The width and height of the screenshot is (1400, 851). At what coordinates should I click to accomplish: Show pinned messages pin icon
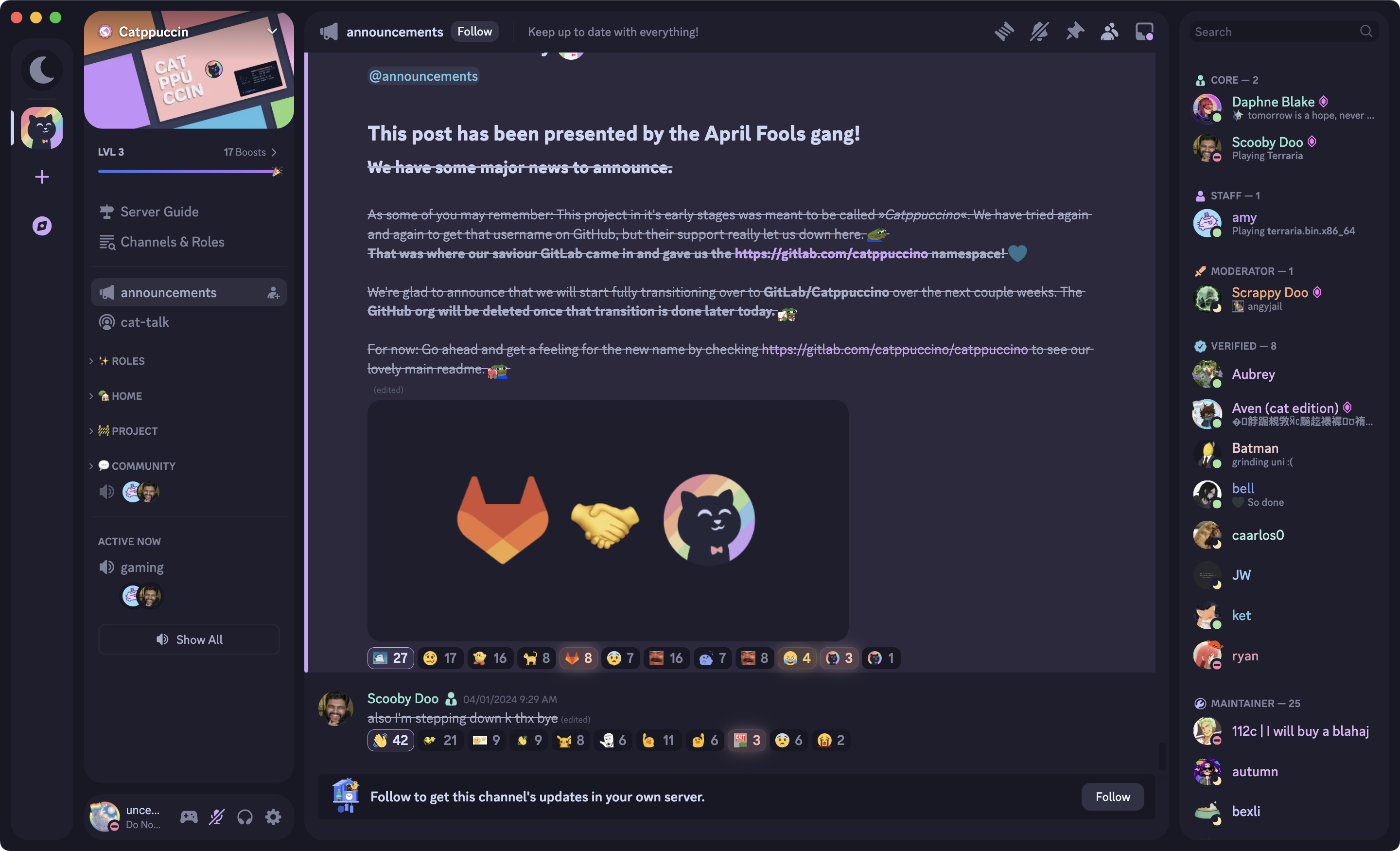point(1074,32)
